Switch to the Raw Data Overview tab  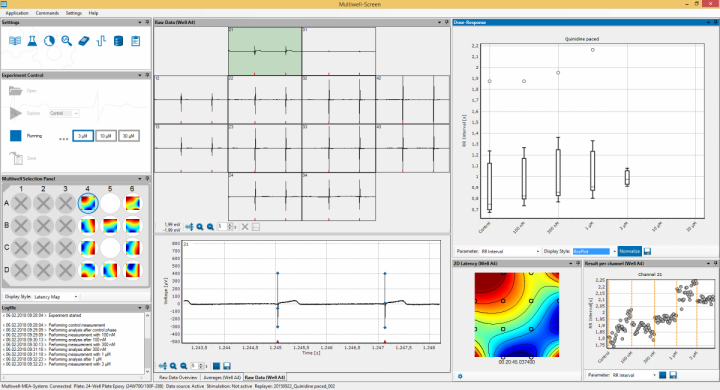click(178, 377)
